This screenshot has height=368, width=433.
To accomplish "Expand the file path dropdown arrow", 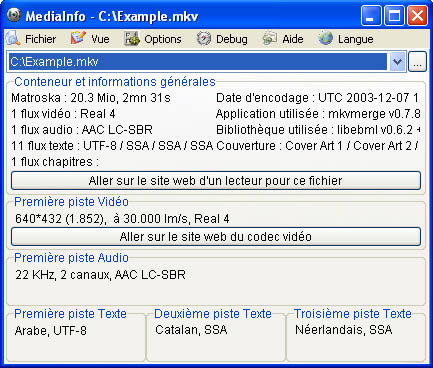I will pyautogui.click(x=397, y=62).
